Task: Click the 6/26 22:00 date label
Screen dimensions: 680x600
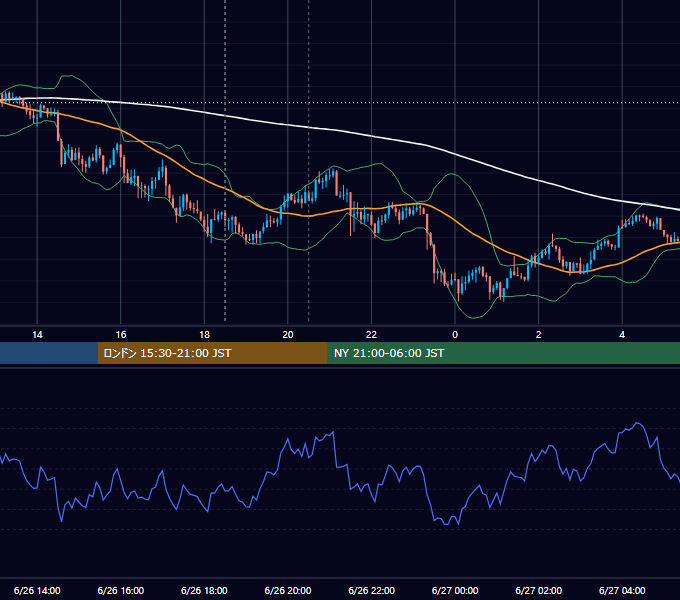Action: pos(371,590)
